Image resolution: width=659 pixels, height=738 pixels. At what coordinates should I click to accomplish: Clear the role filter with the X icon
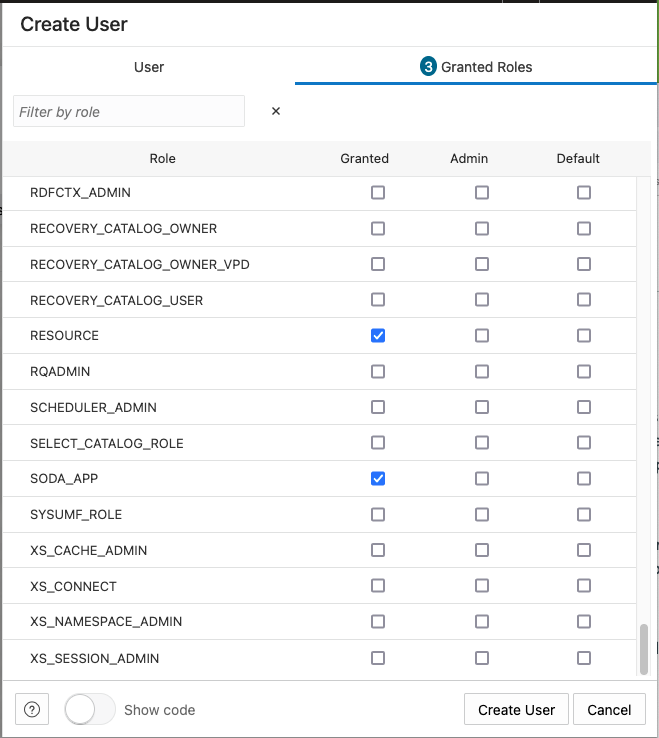tap(276, 111)
